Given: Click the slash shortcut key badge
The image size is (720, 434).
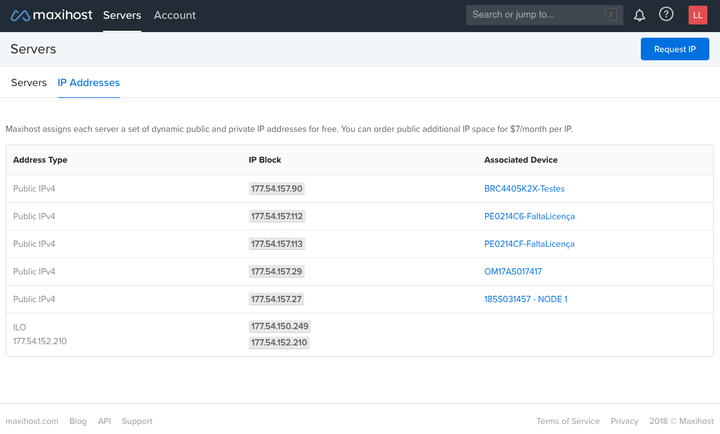Looking at the screenshot, I should [x=610, y=15].
